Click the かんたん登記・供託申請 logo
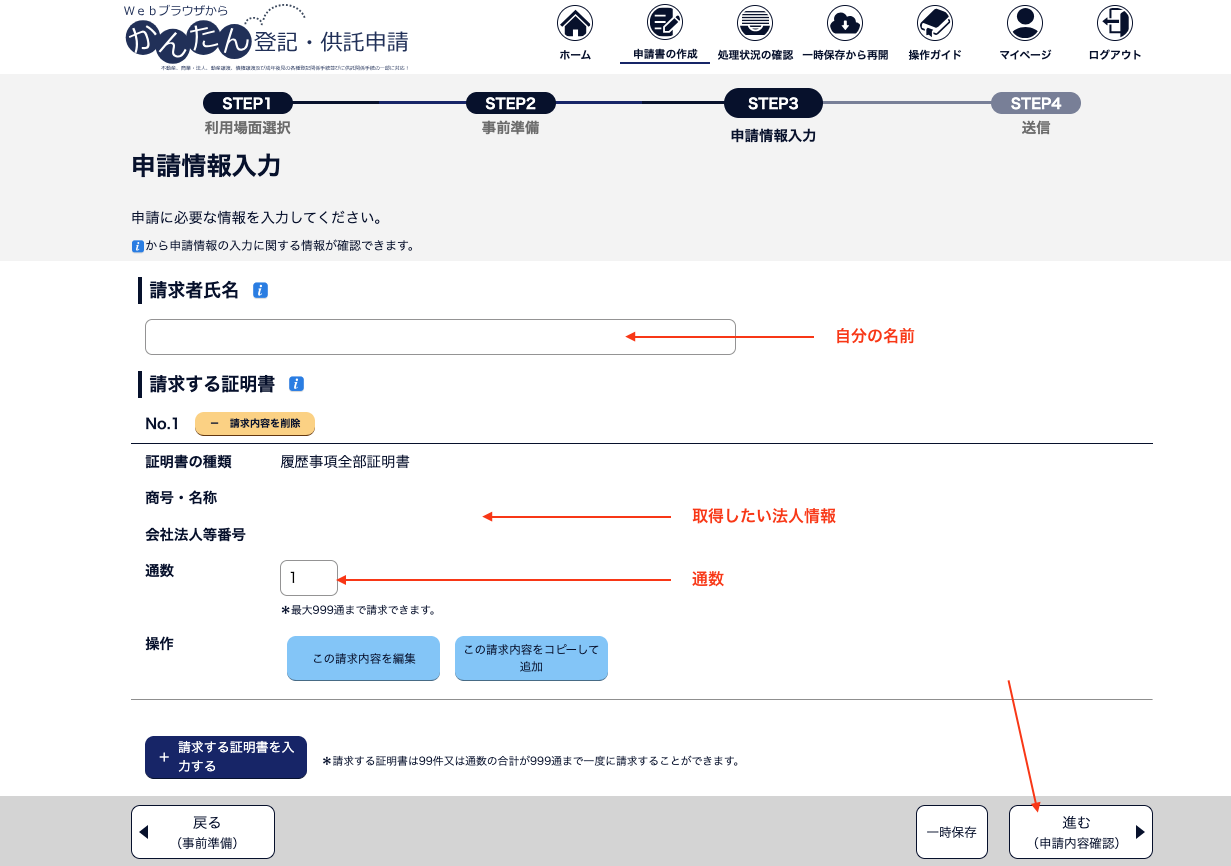 [x=268, y=38]
